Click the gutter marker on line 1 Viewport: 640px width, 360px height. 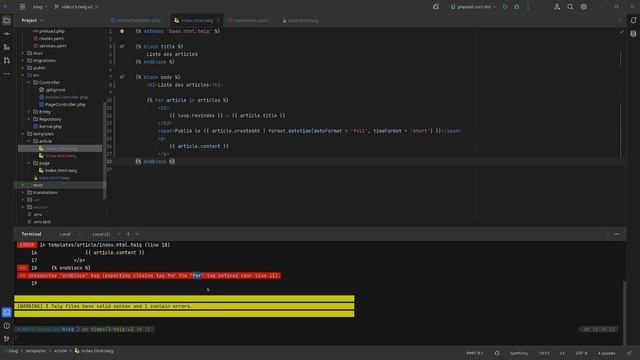[122, 31]
